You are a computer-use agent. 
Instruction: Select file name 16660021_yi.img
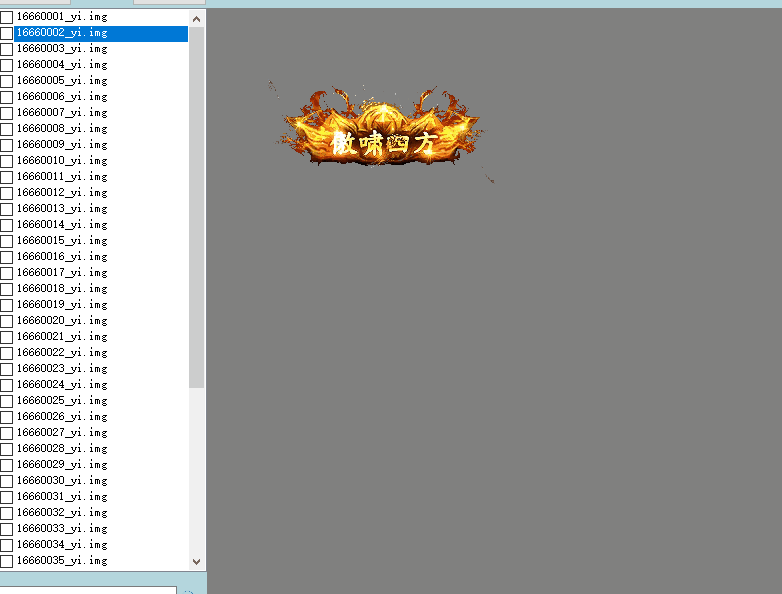62,337
